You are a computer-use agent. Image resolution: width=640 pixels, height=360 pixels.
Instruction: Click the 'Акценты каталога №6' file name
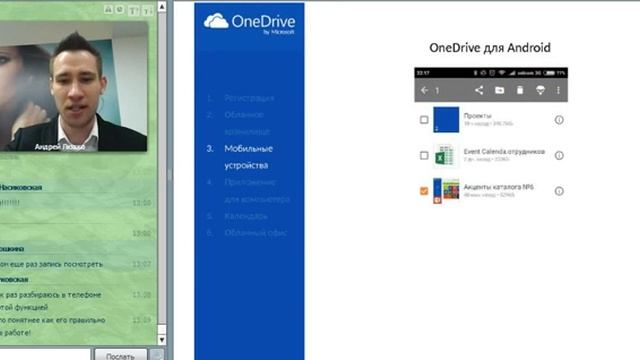click(x=498, y=187)
